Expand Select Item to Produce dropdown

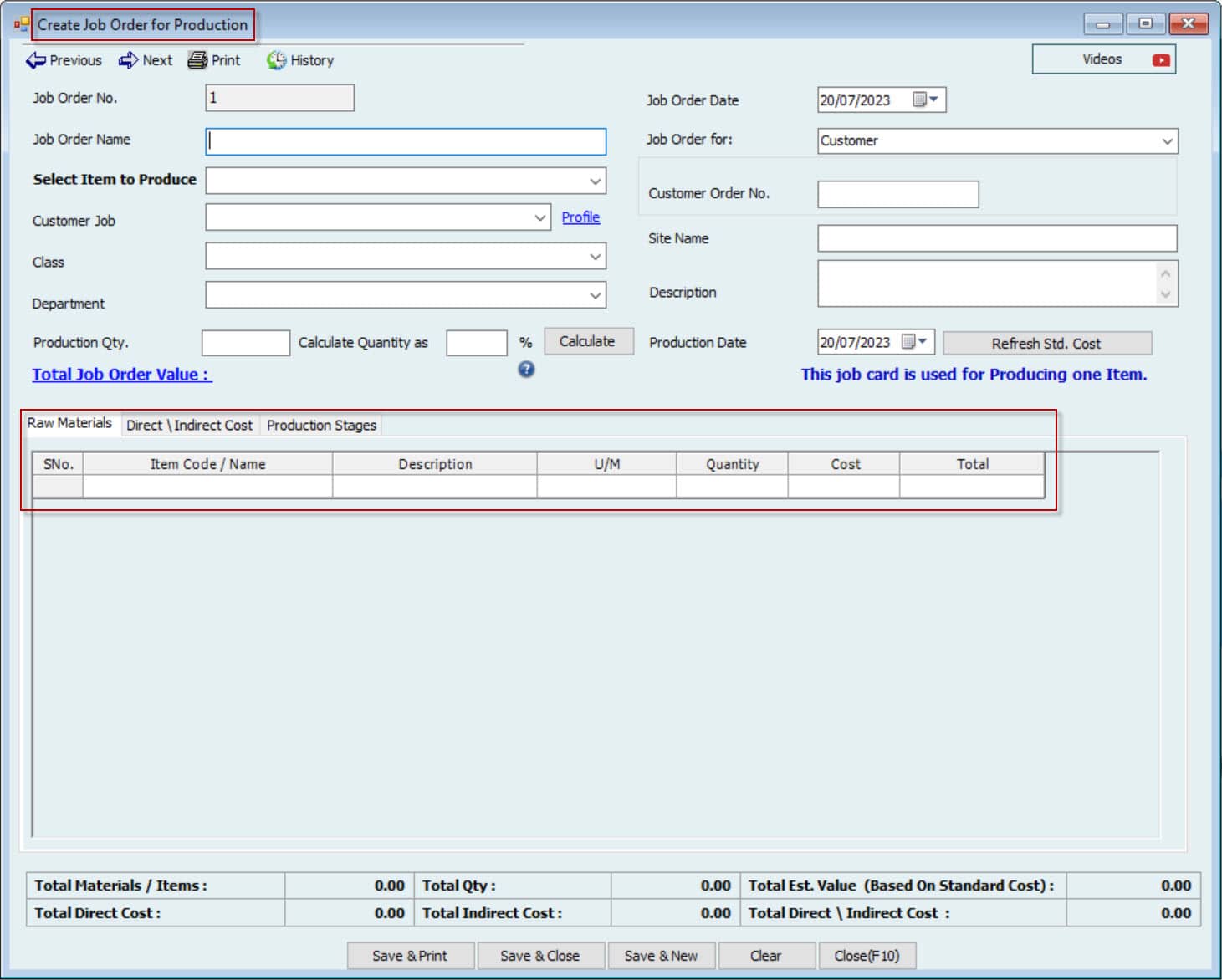pyautogui.click(x=595, y=181)
